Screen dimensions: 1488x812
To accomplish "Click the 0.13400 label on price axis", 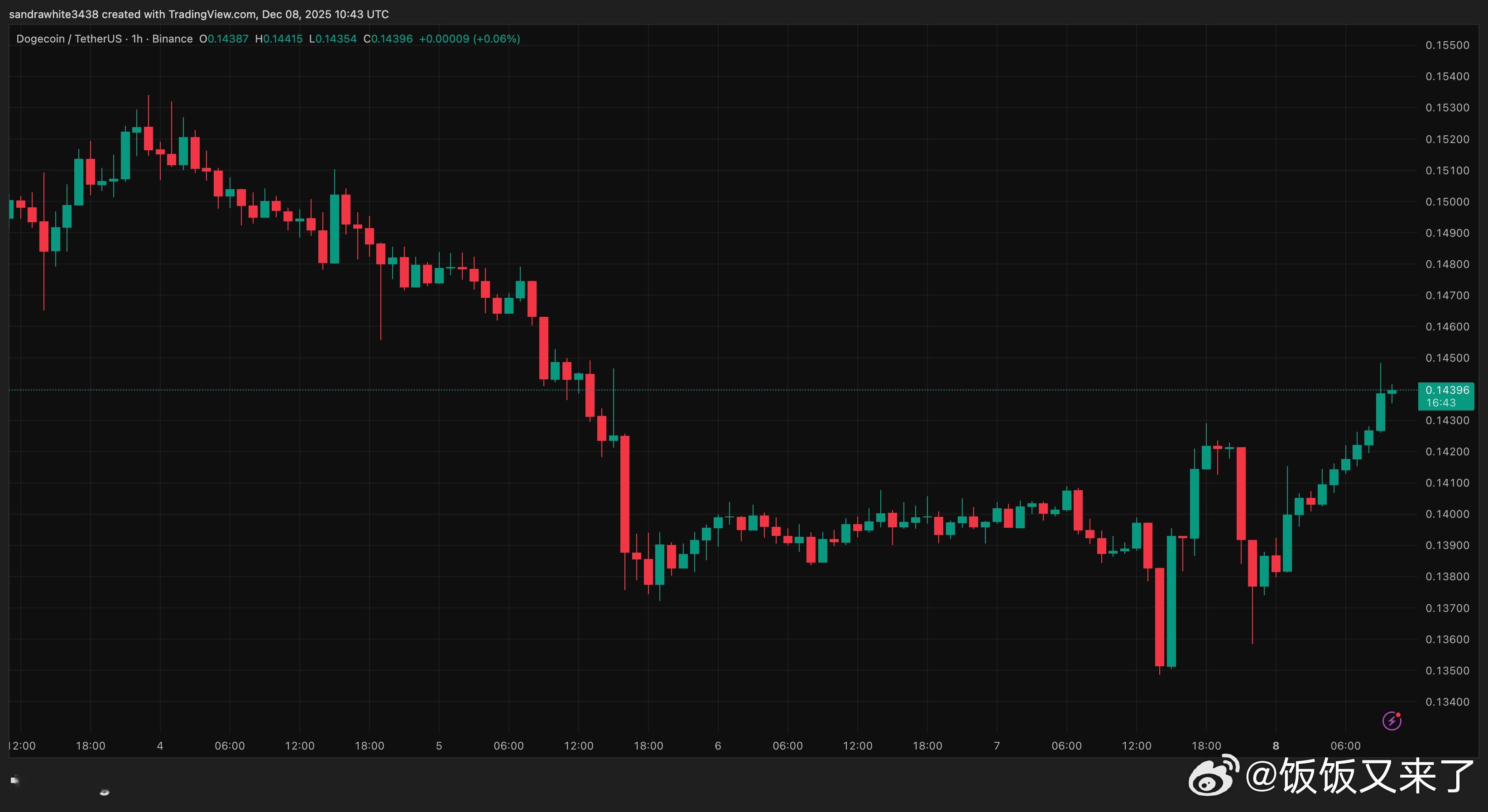I will click(x=1447, y=702).
